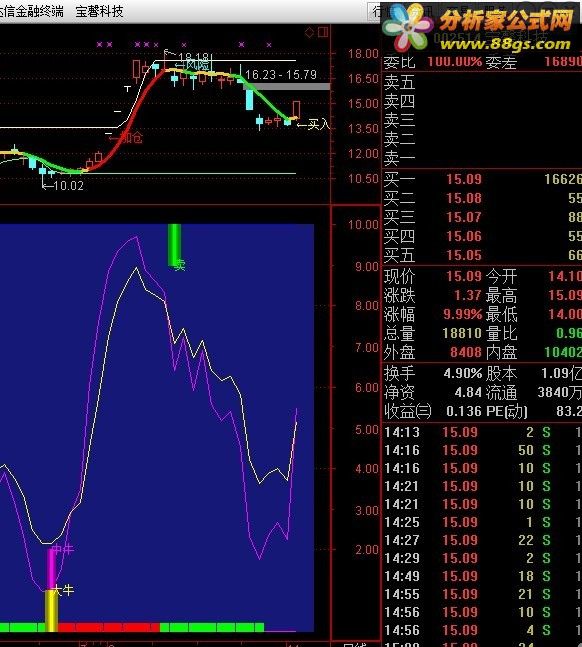Select the 14:13 trade record row
The image size is (582, 647).
coord(483,432)
